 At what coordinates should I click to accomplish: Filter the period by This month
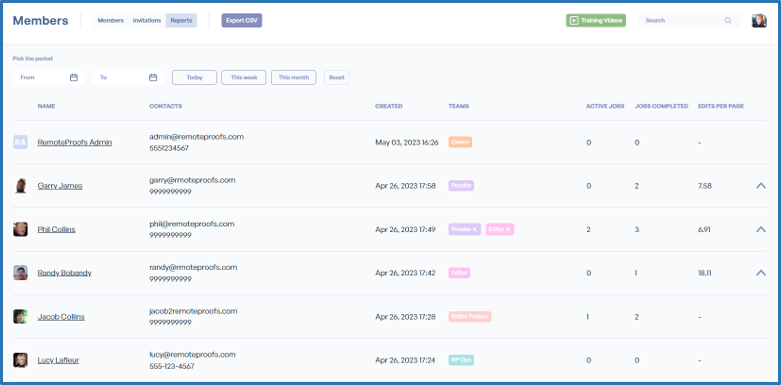click(x=293, y=78)
